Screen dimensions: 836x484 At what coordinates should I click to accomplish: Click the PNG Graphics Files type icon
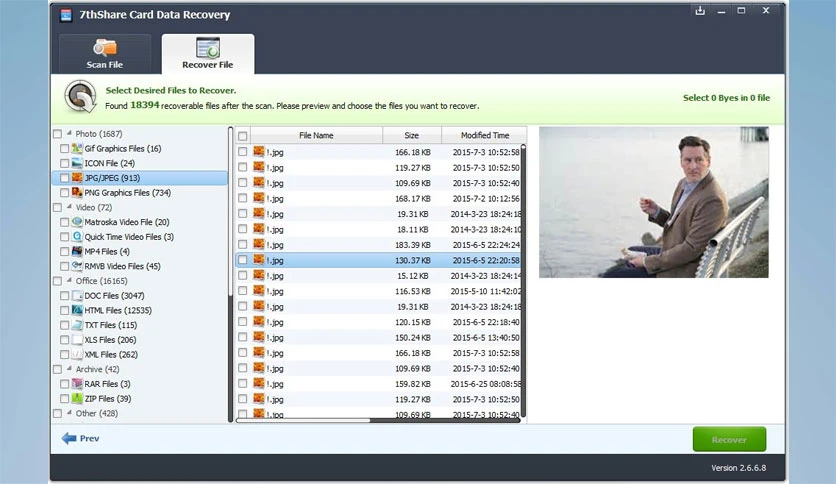[x=77, y=192]
